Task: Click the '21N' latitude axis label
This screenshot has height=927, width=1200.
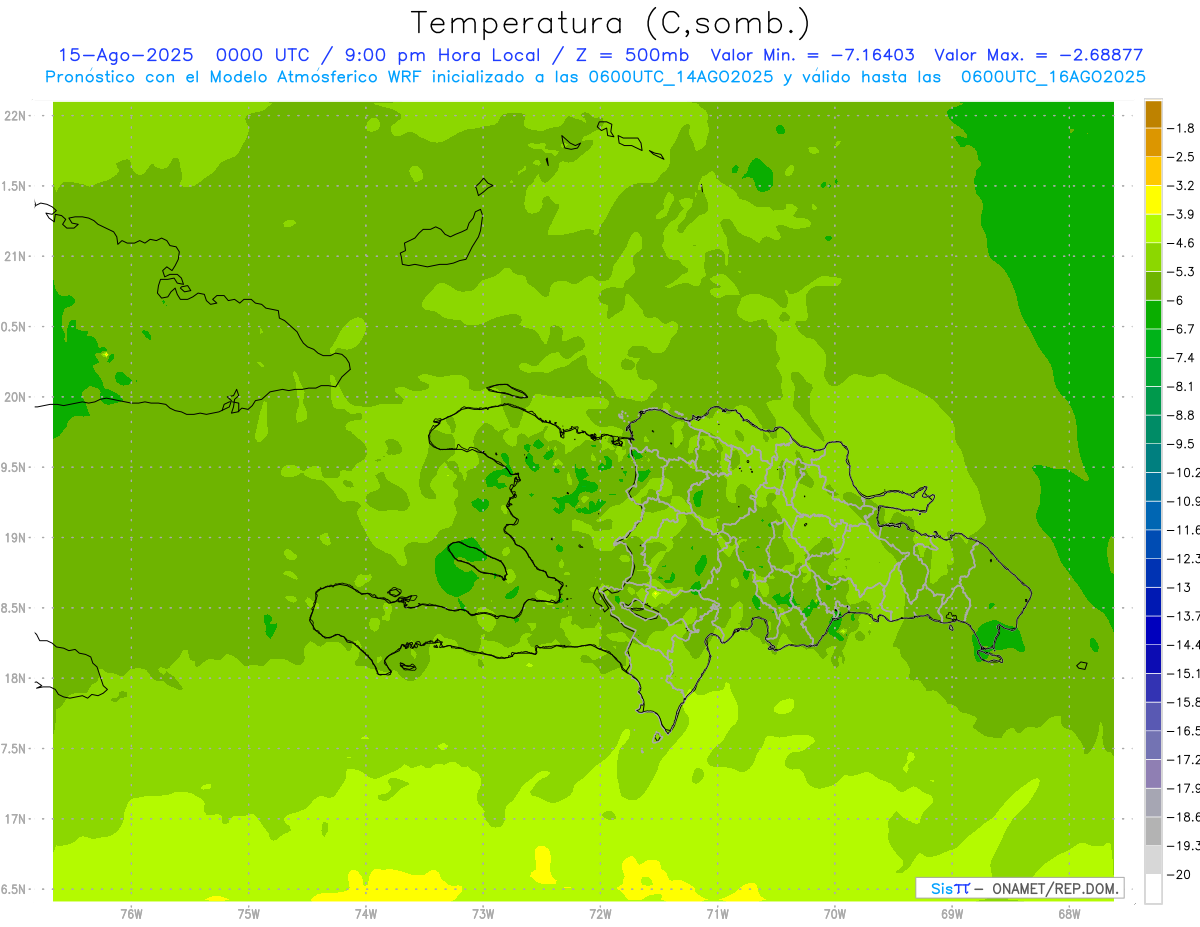Action: click(15, 257)
